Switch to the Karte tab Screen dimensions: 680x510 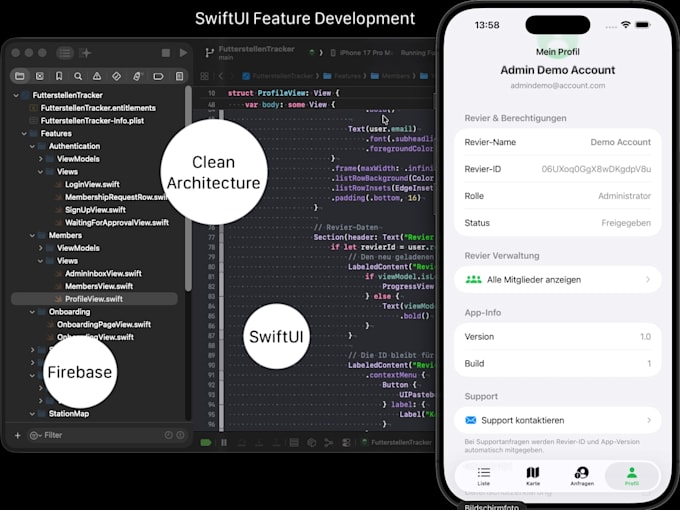click(533, 476)
